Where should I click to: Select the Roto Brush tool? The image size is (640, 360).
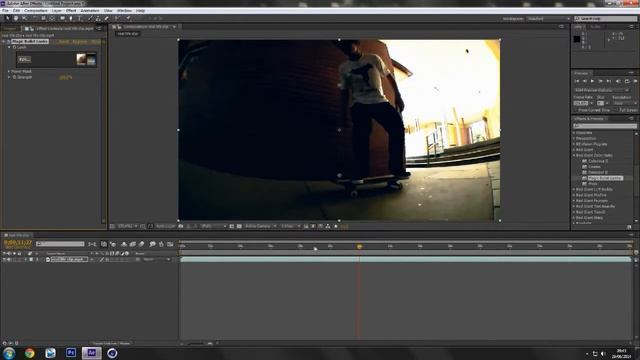(x=116, y=18)
